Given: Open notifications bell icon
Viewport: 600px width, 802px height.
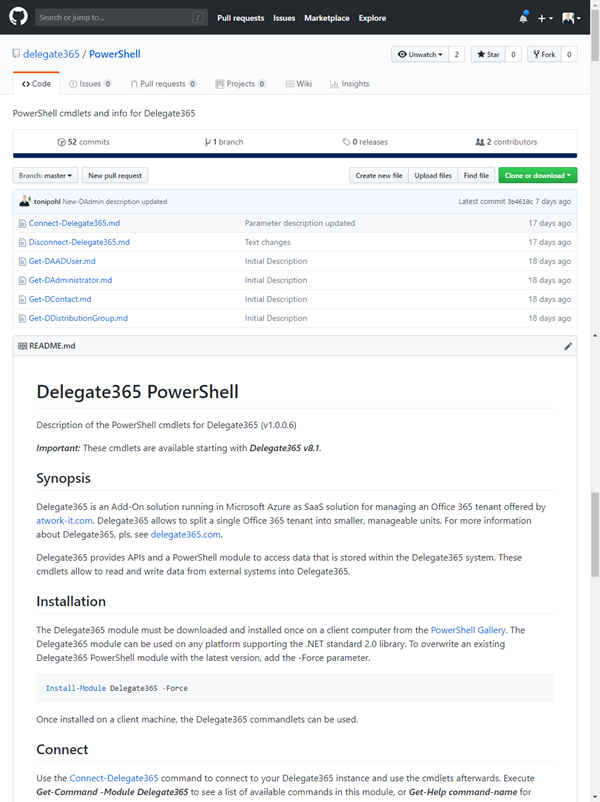Looking at the screenshot, I should (523, 17).
